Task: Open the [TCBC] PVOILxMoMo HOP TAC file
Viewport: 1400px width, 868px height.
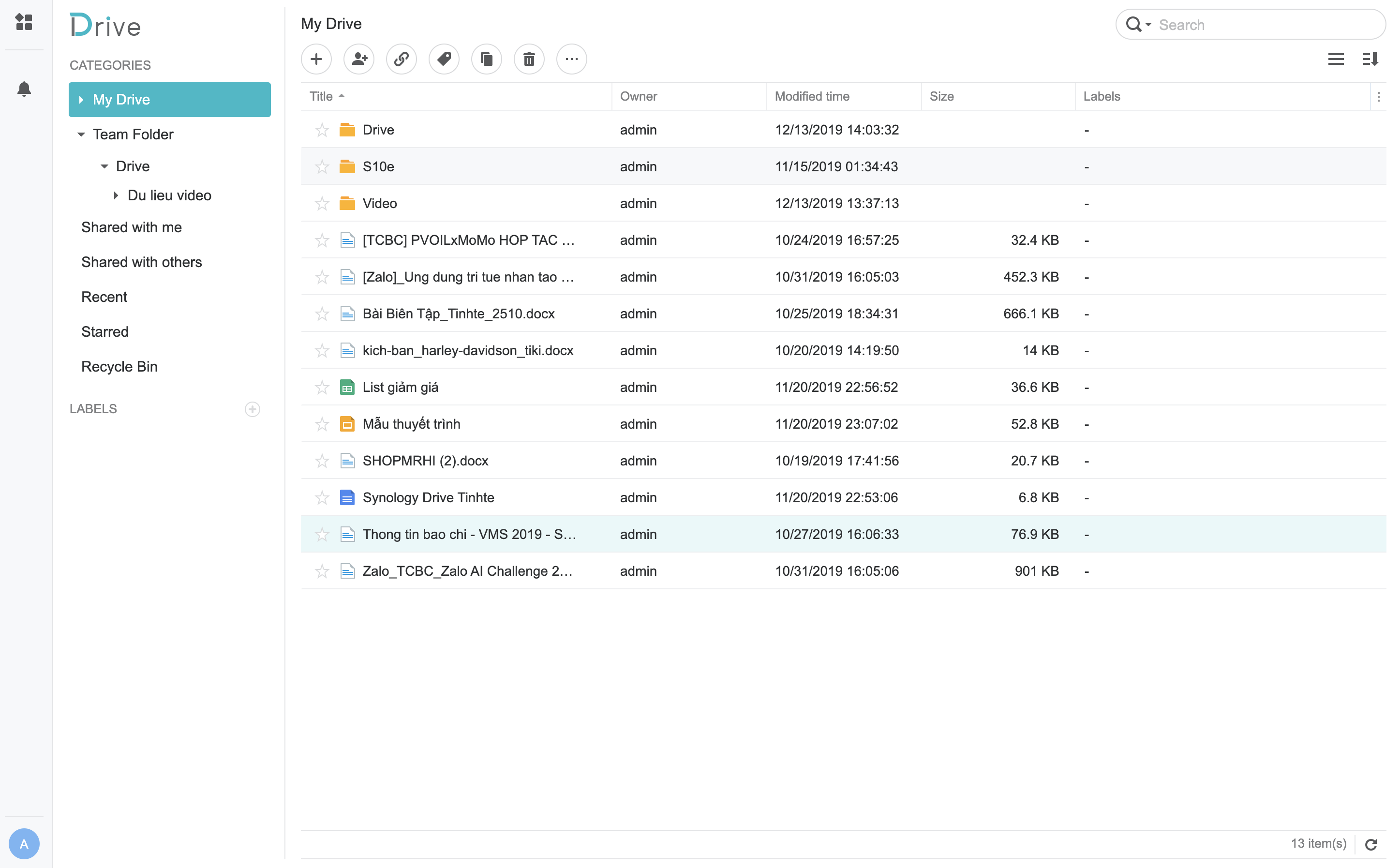Action: coord(468,240)
